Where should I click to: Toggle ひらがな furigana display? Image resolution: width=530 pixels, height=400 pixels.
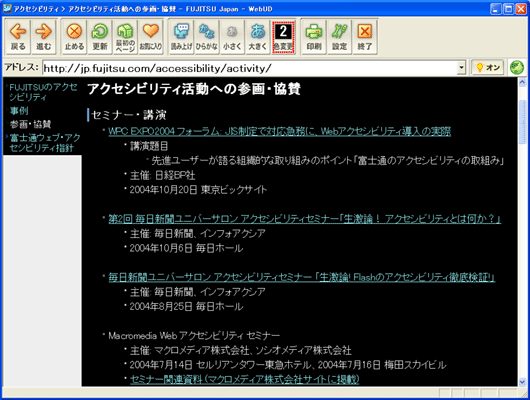click(x=207, y=37)
